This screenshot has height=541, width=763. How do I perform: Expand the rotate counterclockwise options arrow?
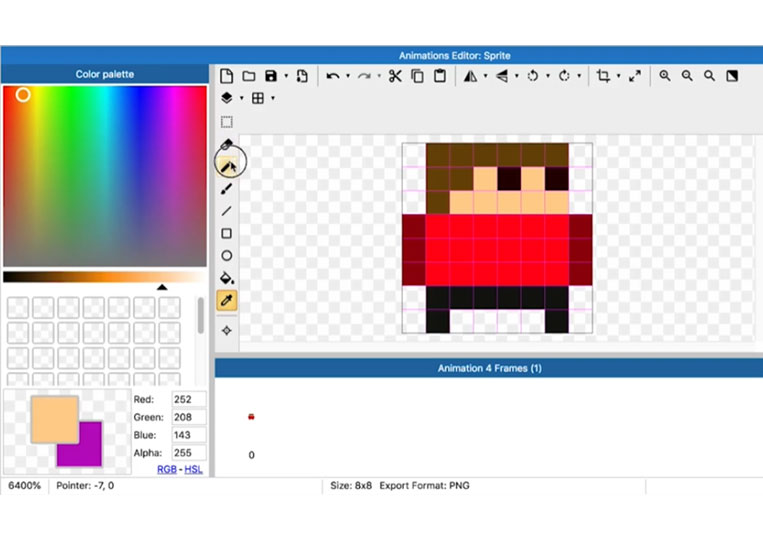click(548, 76)
